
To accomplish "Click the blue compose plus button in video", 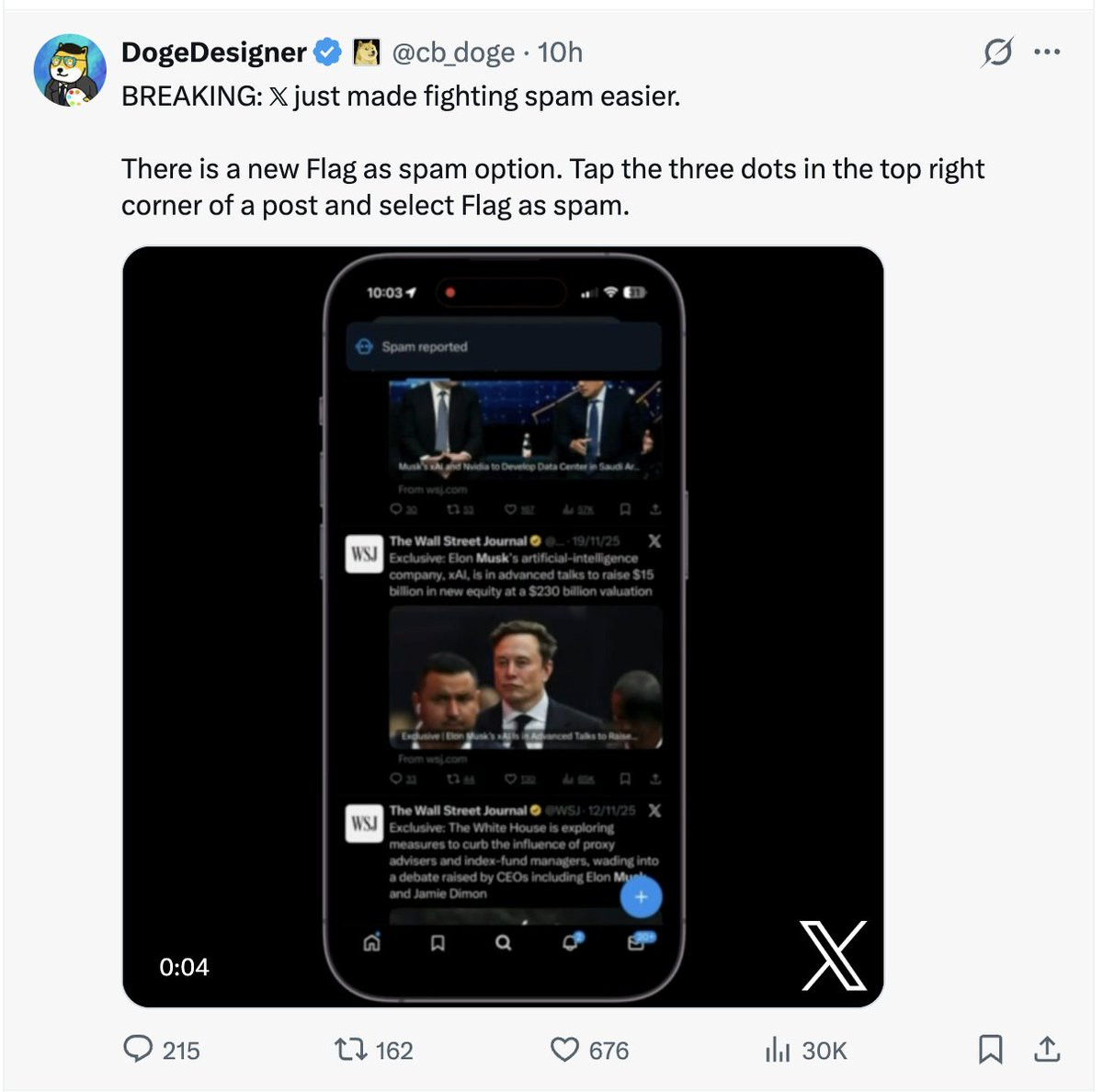I will 641,897.
